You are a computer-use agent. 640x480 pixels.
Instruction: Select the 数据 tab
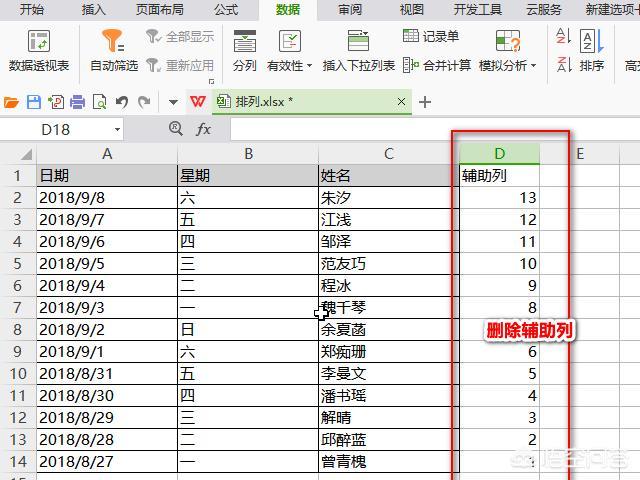coord(288,9)
